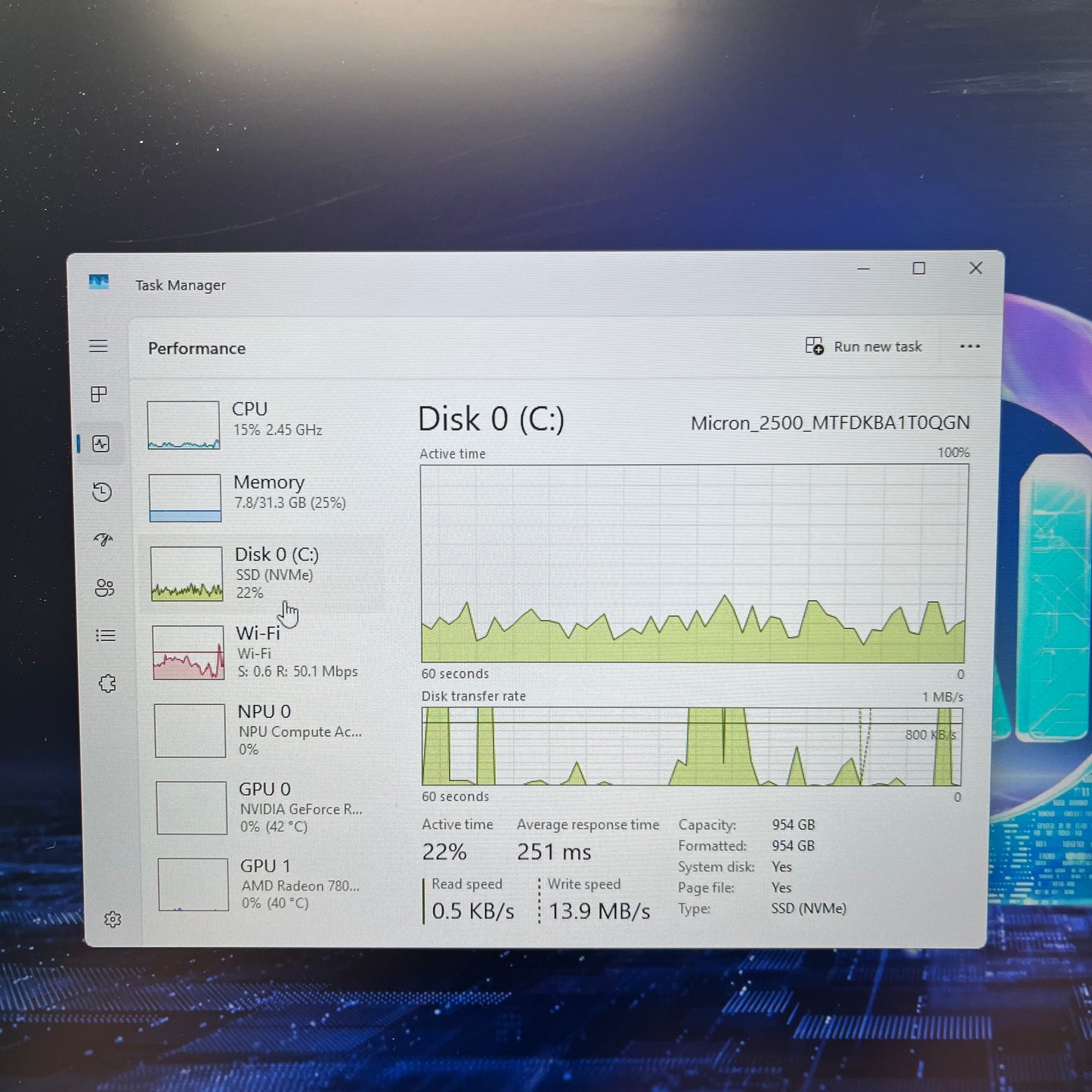Click the SSD (NVMe) Type value
1092x1092 pixels.
tap(809, 908)
